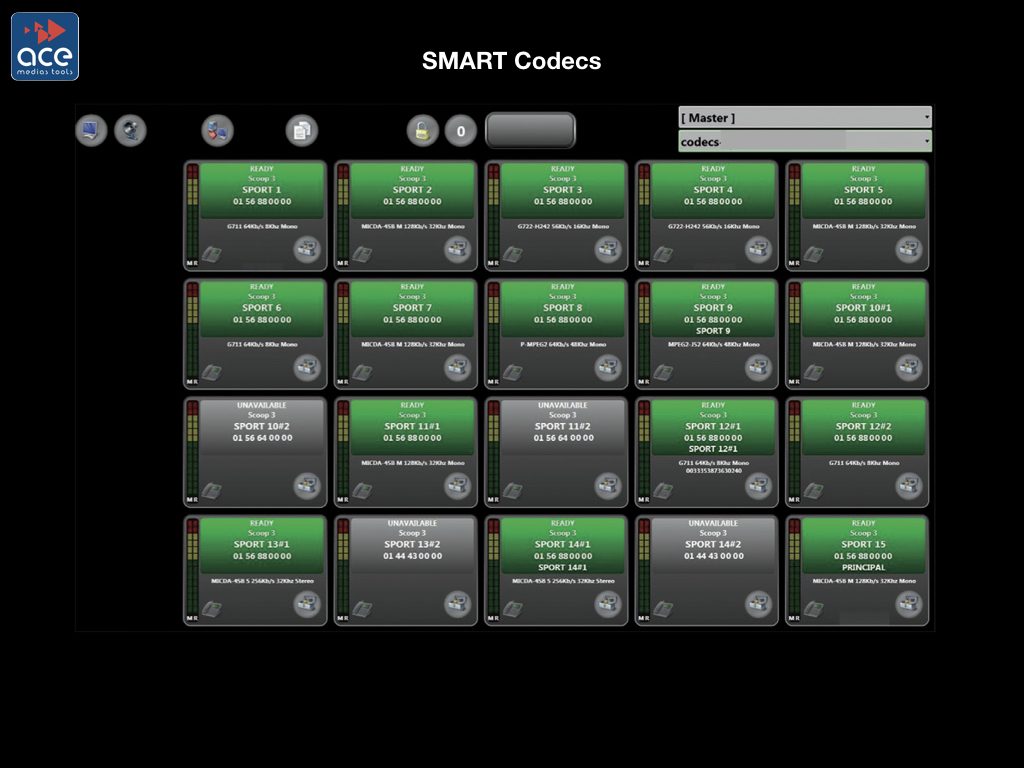
Task: Click the computer monitor icon in toolbar
Action: click(x=91, y=131)
